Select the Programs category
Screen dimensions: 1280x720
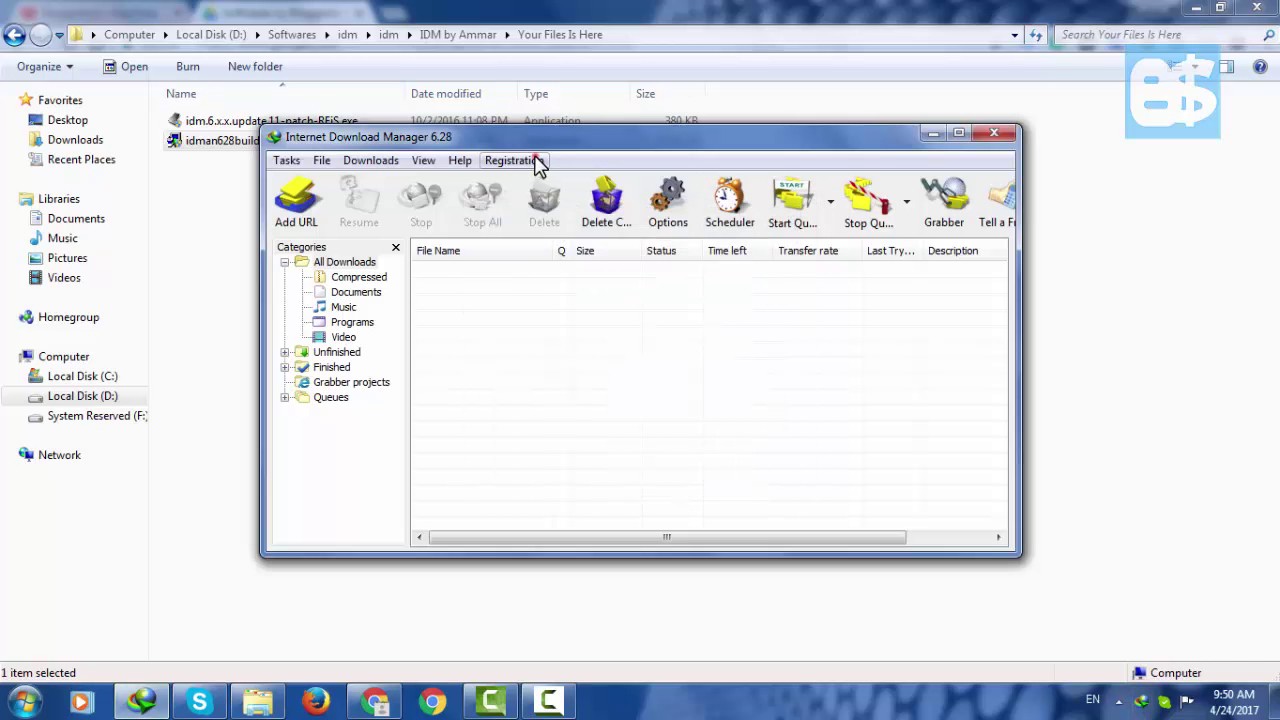tap(352, 322)
